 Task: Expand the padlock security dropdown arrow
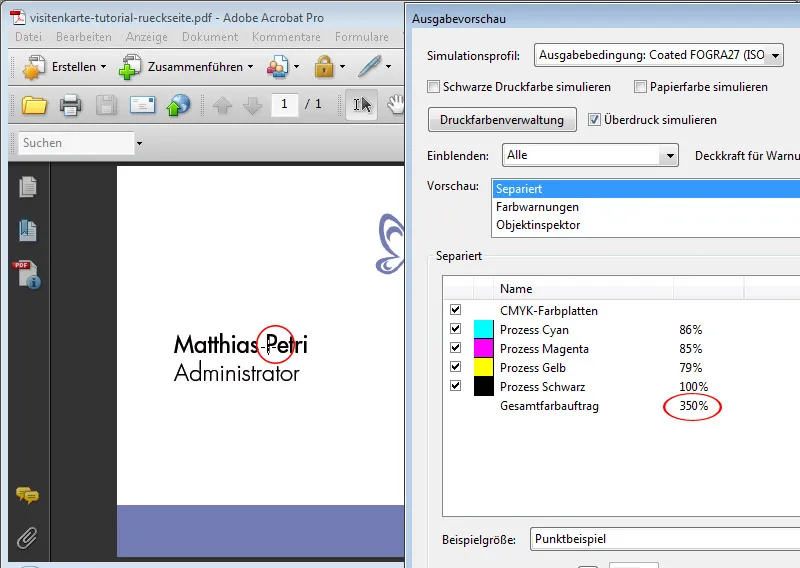click(x=342, y=67)
